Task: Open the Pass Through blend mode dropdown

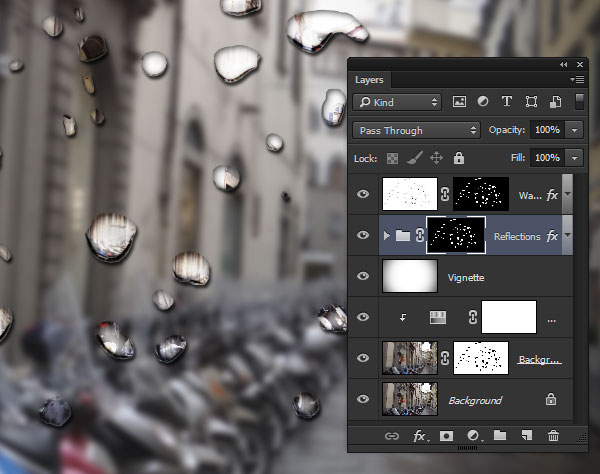Action: (x=416, y=130)
